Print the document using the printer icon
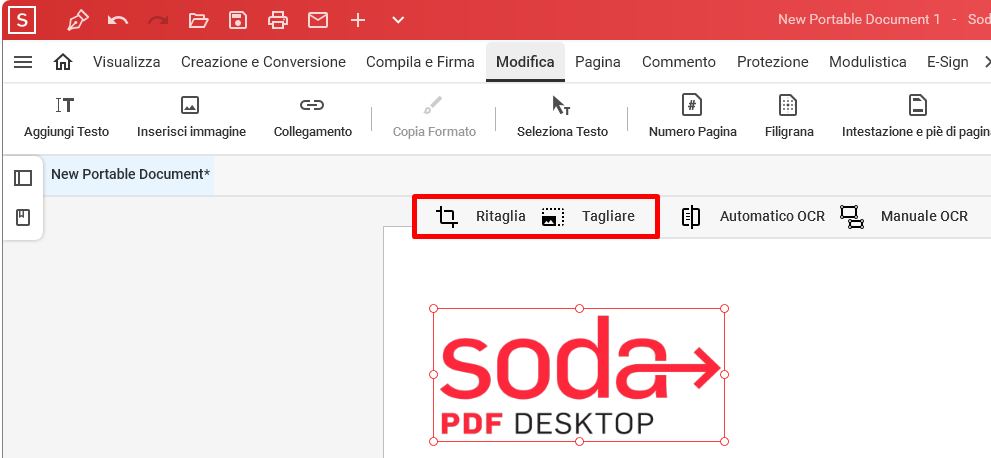 (x=277, y=20)
